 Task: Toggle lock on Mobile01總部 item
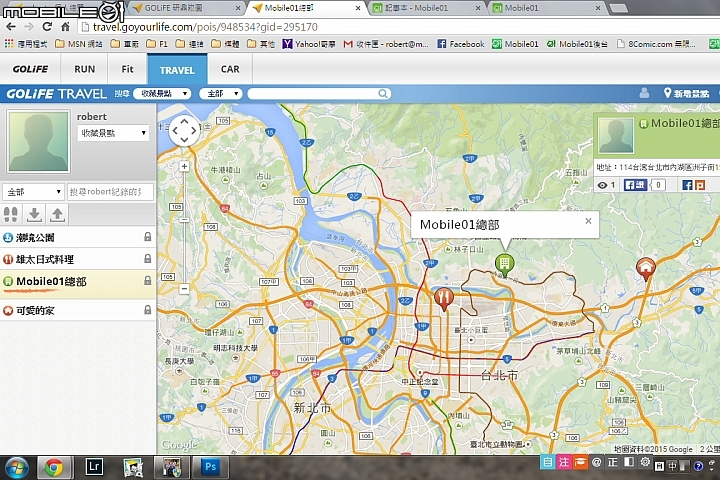tap(147, 280)
